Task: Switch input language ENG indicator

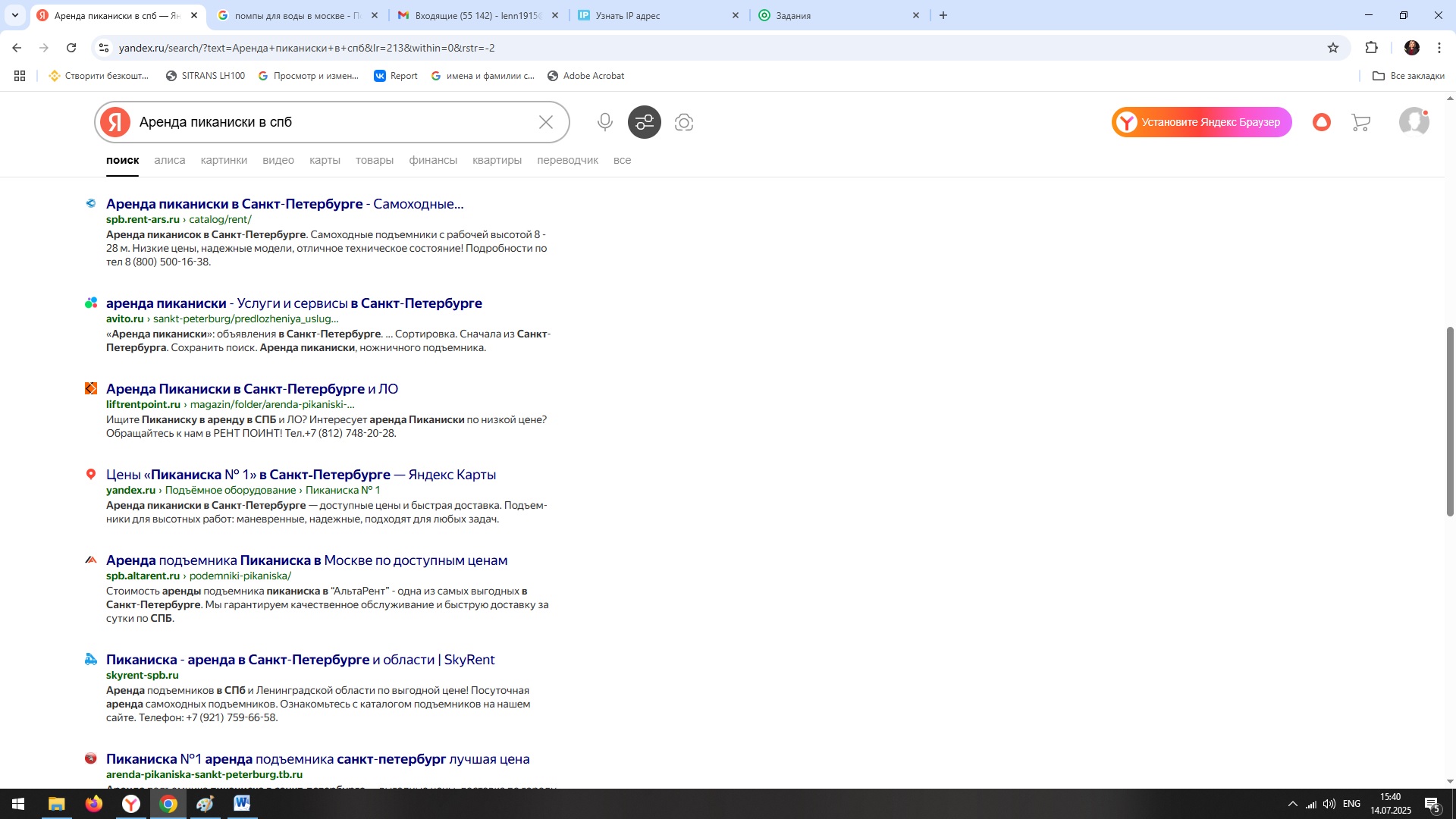Action: point(1351,804)
